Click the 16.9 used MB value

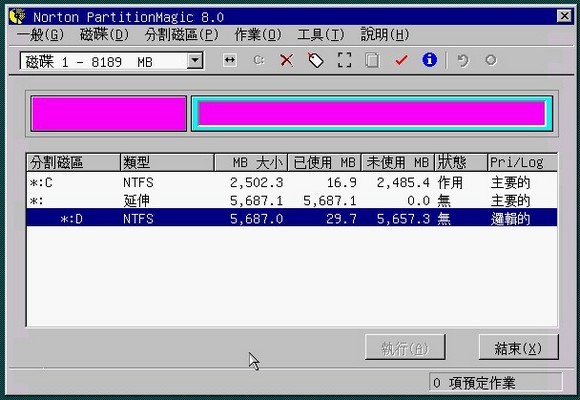(341, 182)
